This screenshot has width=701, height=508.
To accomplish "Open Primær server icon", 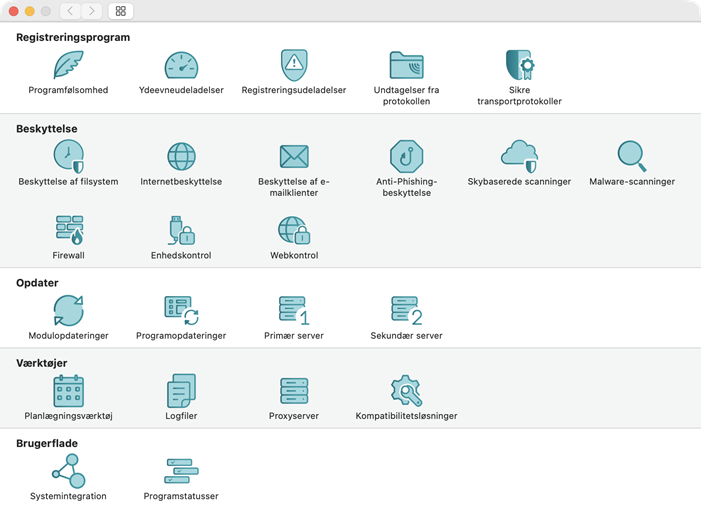I will (294, 310).
